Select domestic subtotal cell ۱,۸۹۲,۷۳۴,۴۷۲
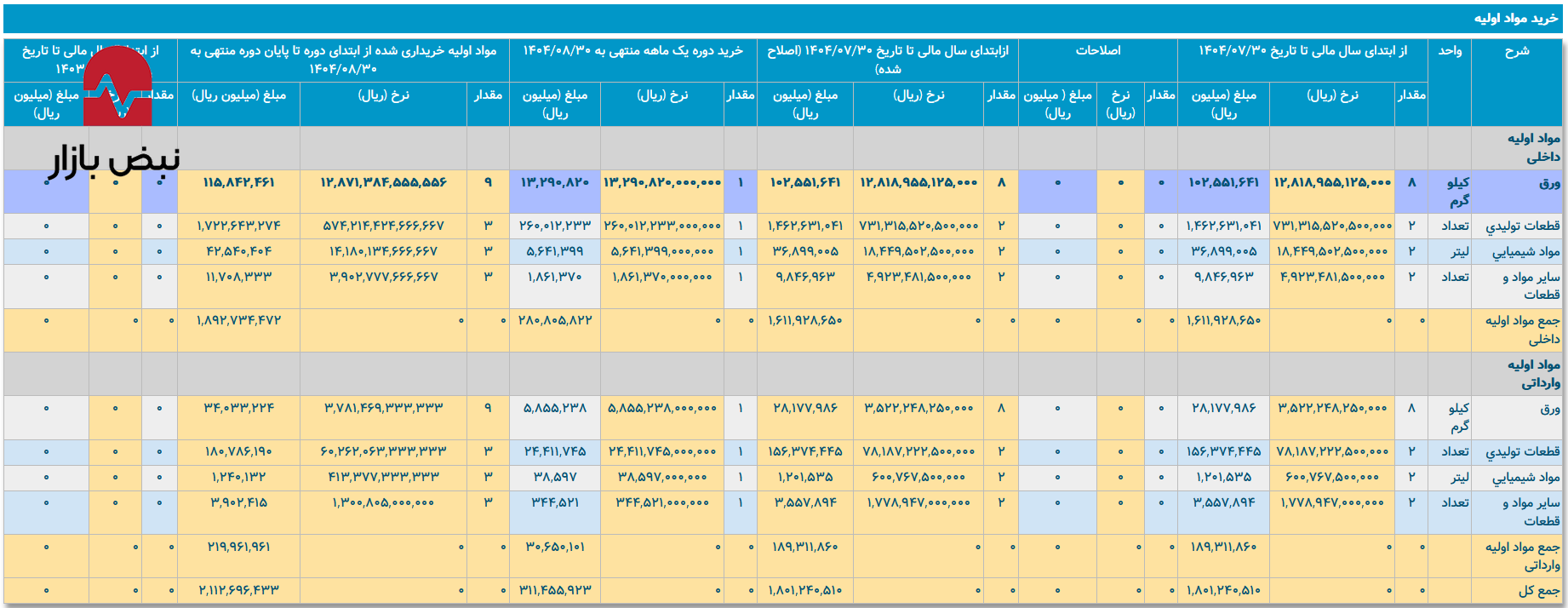The height and width of the screenshot is (608, 1568). [x=238, y=320]
